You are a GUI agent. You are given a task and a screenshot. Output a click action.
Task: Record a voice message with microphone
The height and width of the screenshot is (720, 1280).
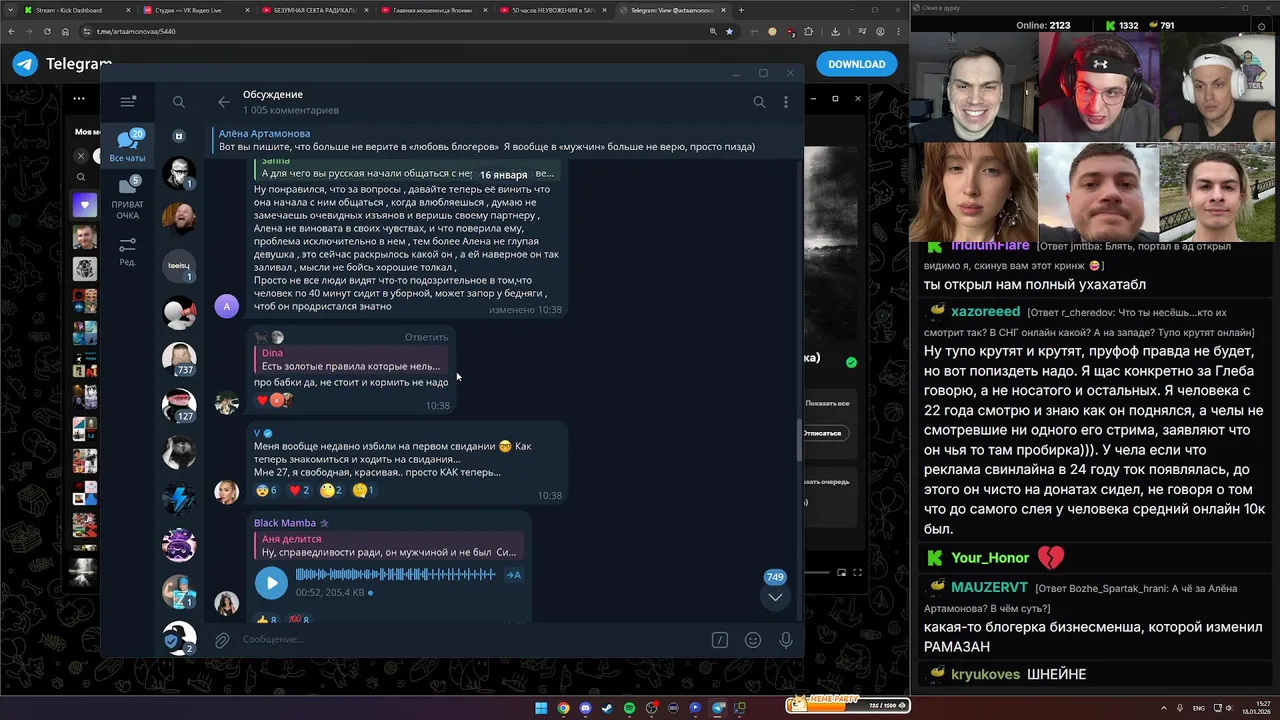coord(786,640)
